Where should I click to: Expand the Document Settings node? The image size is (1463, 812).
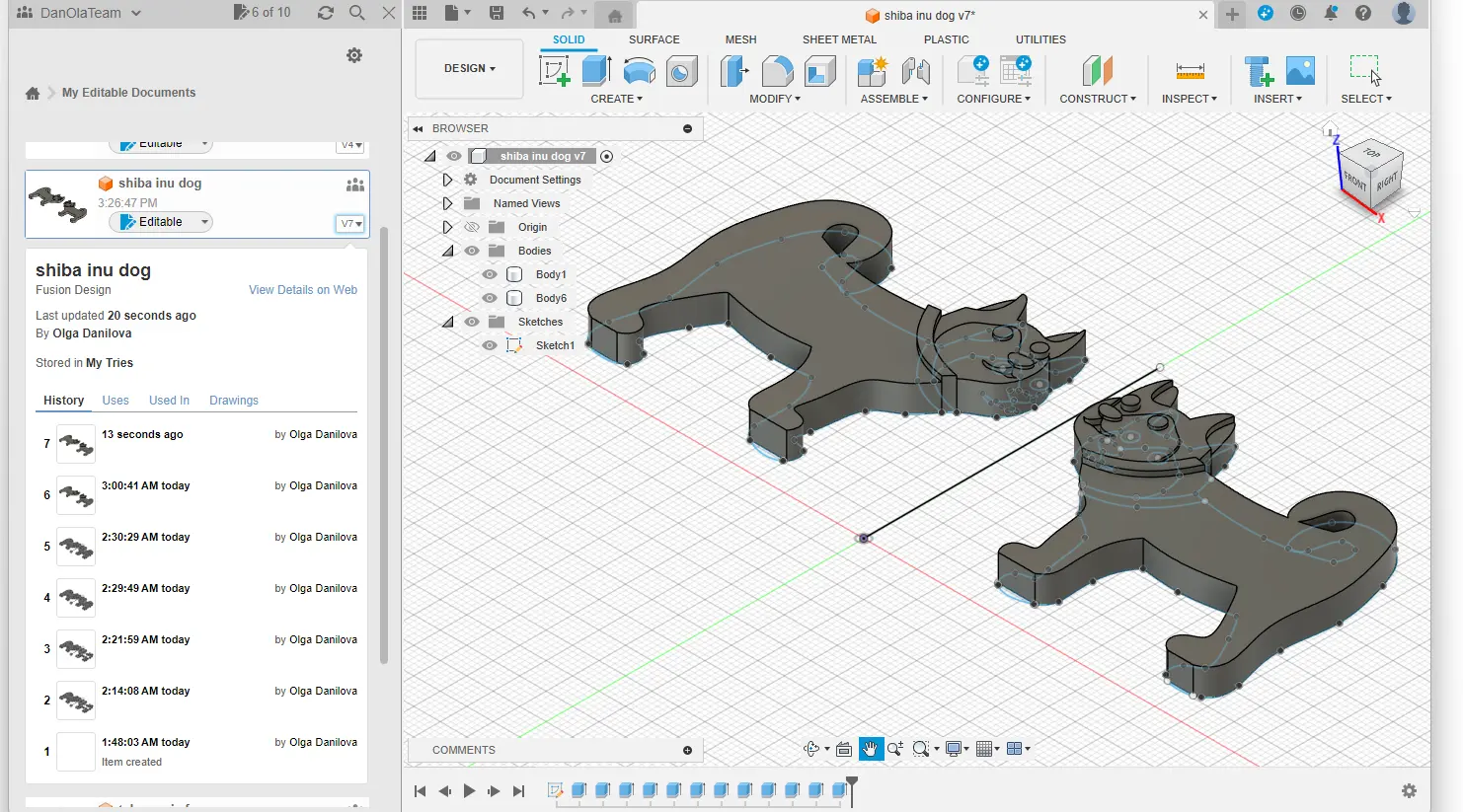coord(447,180)
